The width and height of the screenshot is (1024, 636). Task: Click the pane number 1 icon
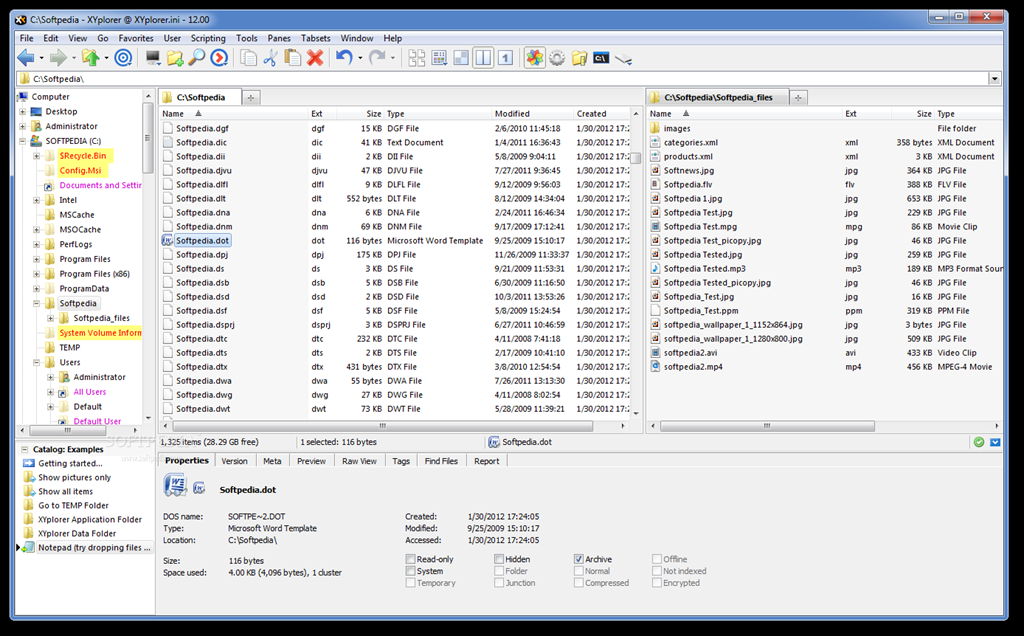(505, 58)
